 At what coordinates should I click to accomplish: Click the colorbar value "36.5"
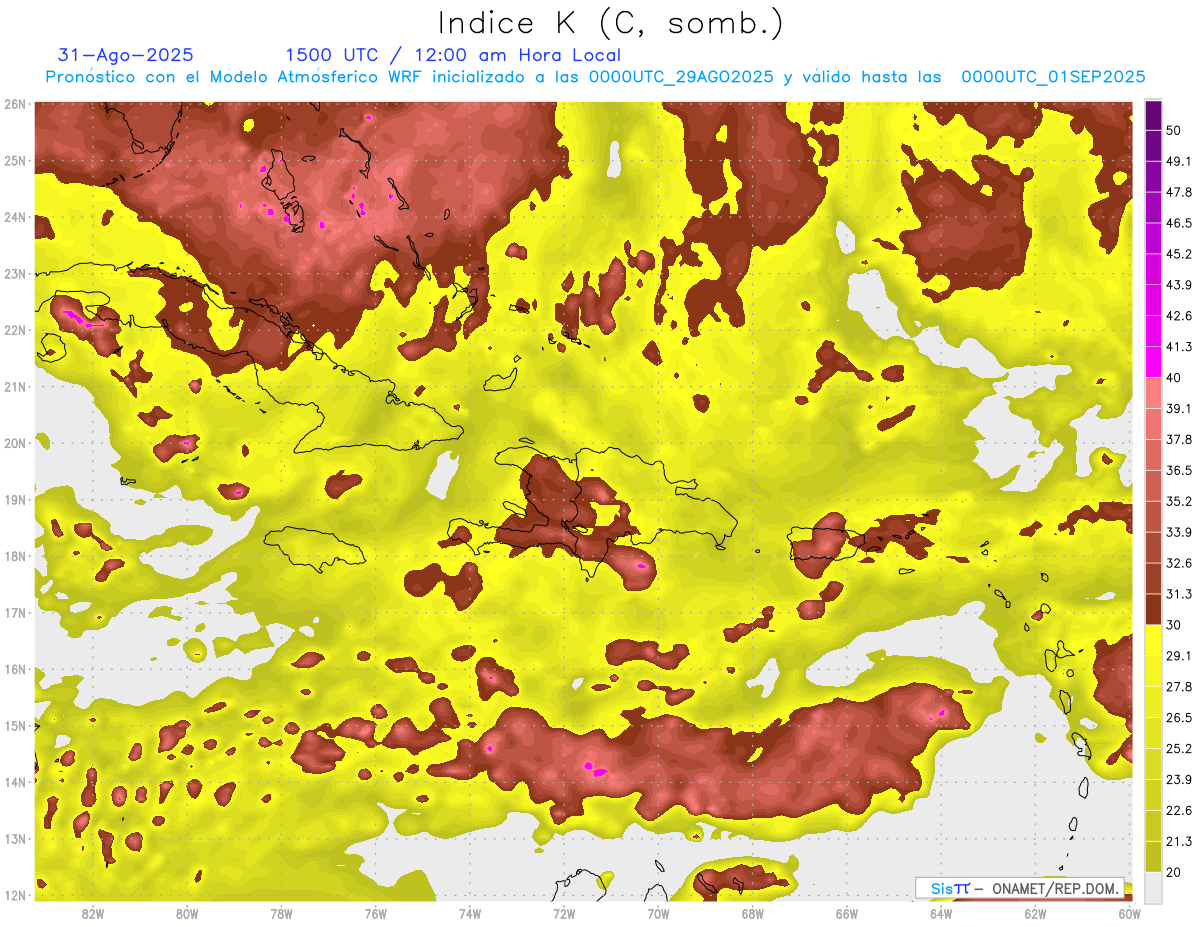[1179, 470]
